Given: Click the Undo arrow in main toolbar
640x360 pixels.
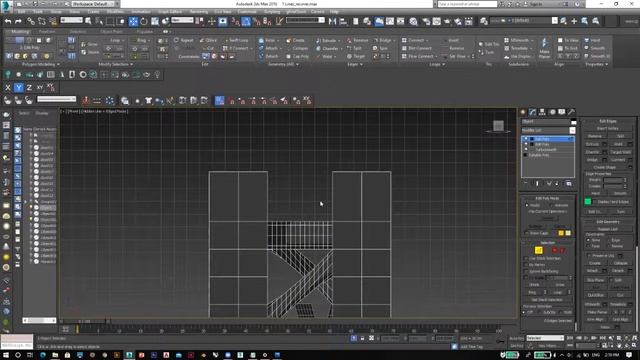Looking at the screenshot, I should coord(8,21).
